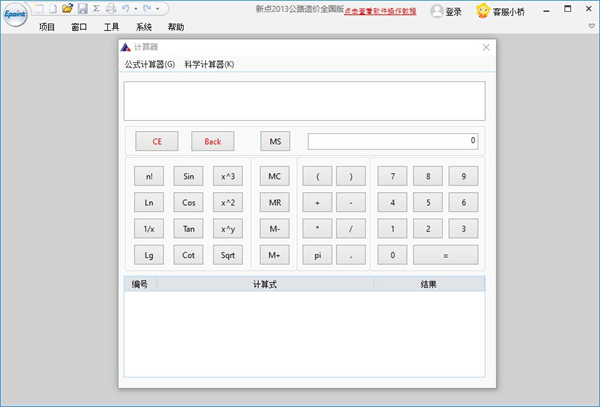The height and width of the screenshot is (407, 600).
Task: Click the undo arrow icon
Action: [x=126, y=8]
